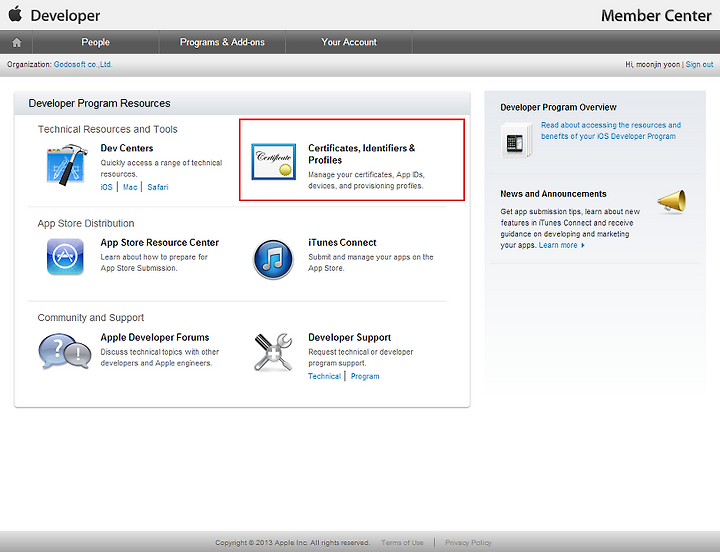Click the Certificate icon

[x=274, y=162]
